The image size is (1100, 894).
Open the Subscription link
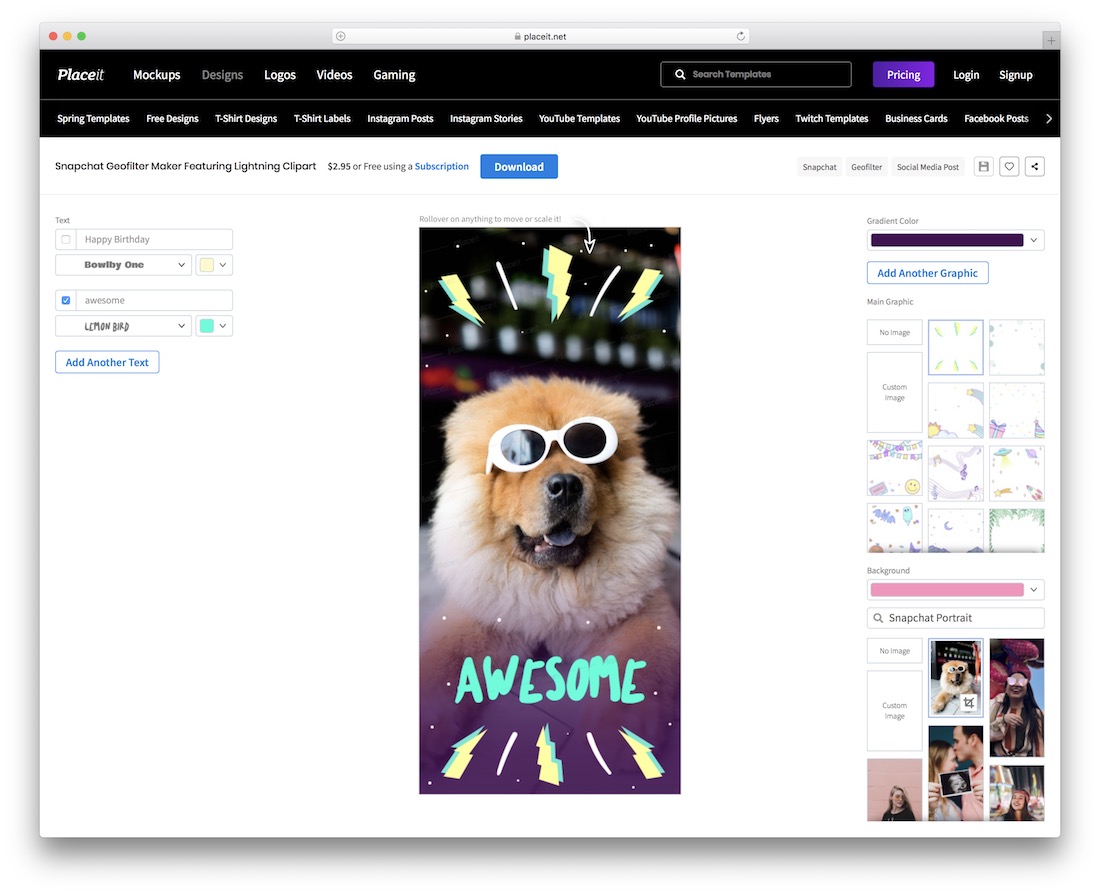tap(441, 166)
